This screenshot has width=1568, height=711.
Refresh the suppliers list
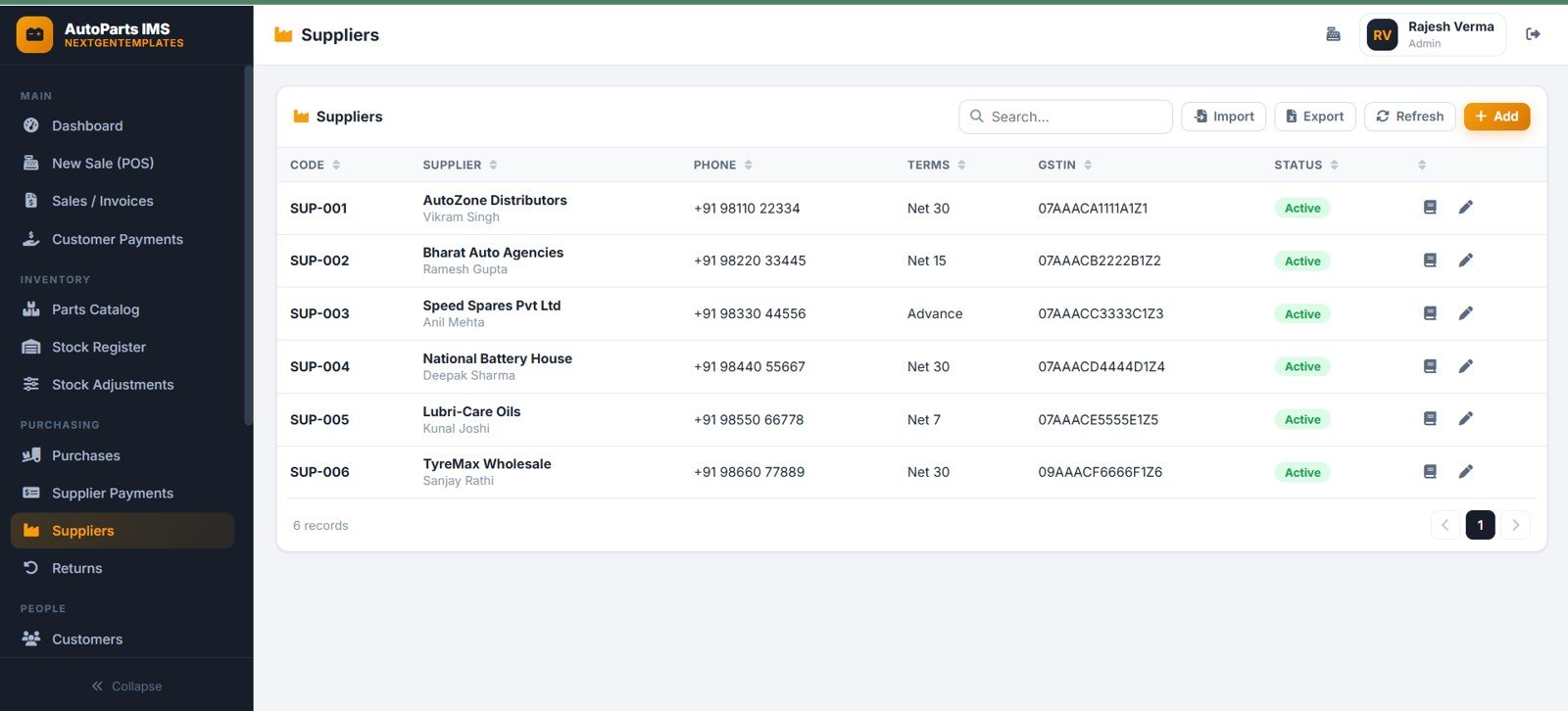click(1410, 117)
